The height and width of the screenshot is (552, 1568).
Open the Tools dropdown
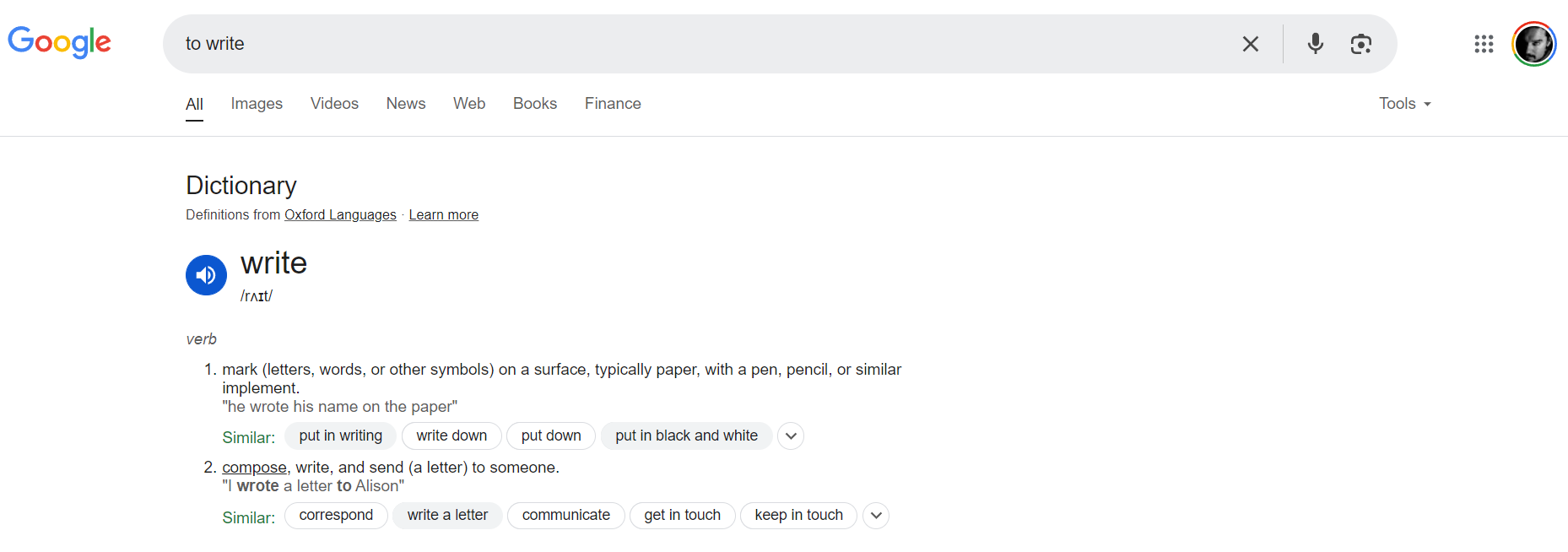(x=1404, y=104)
